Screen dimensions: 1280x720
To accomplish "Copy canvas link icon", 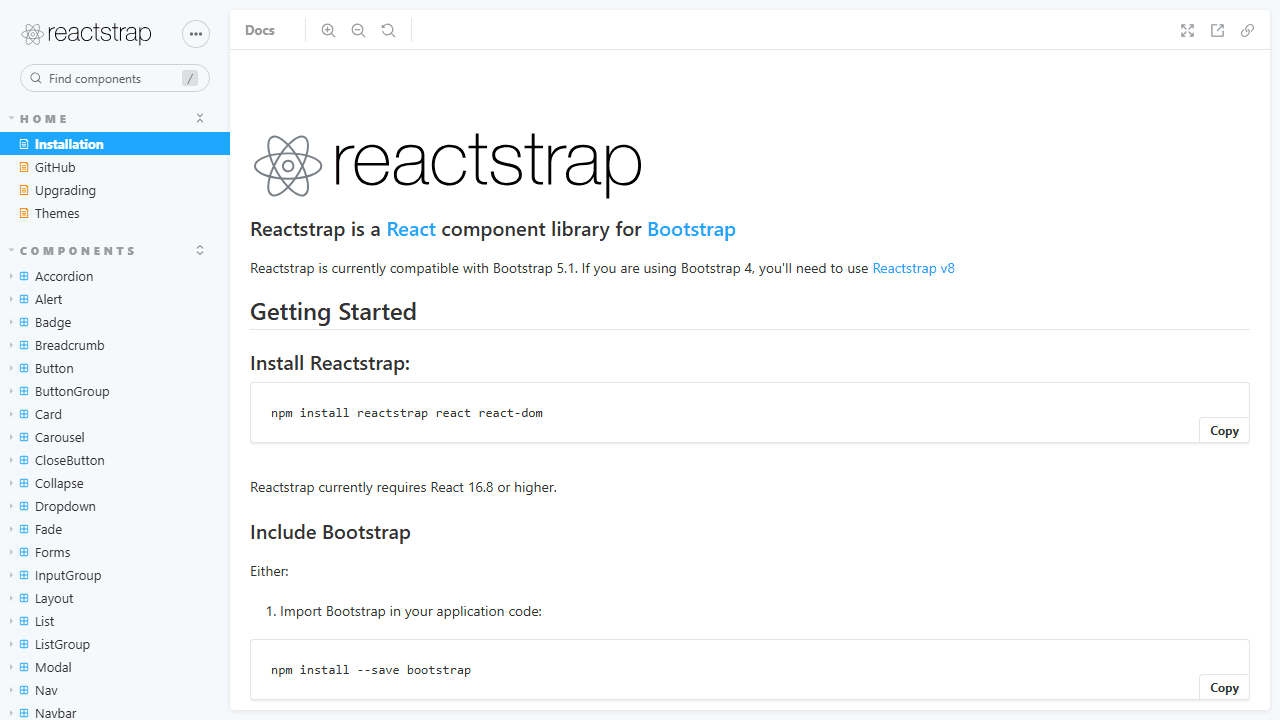I will (x=1247, y=31).
